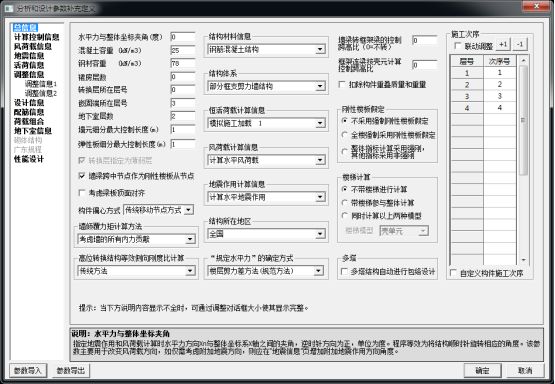Click the +1 construction sequence button

coord(503,45)
